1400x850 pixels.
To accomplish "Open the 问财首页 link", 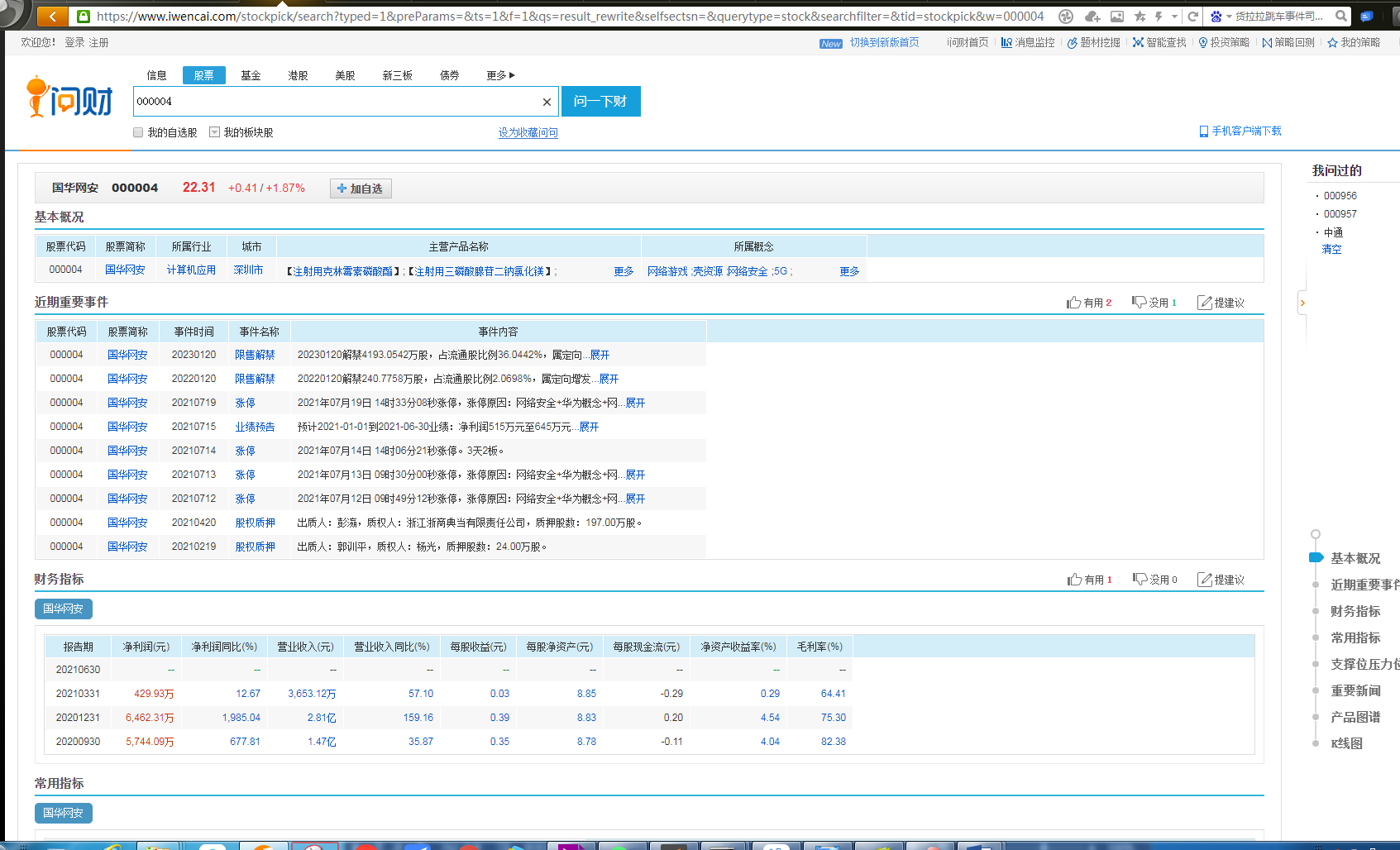I will point(968,42).
